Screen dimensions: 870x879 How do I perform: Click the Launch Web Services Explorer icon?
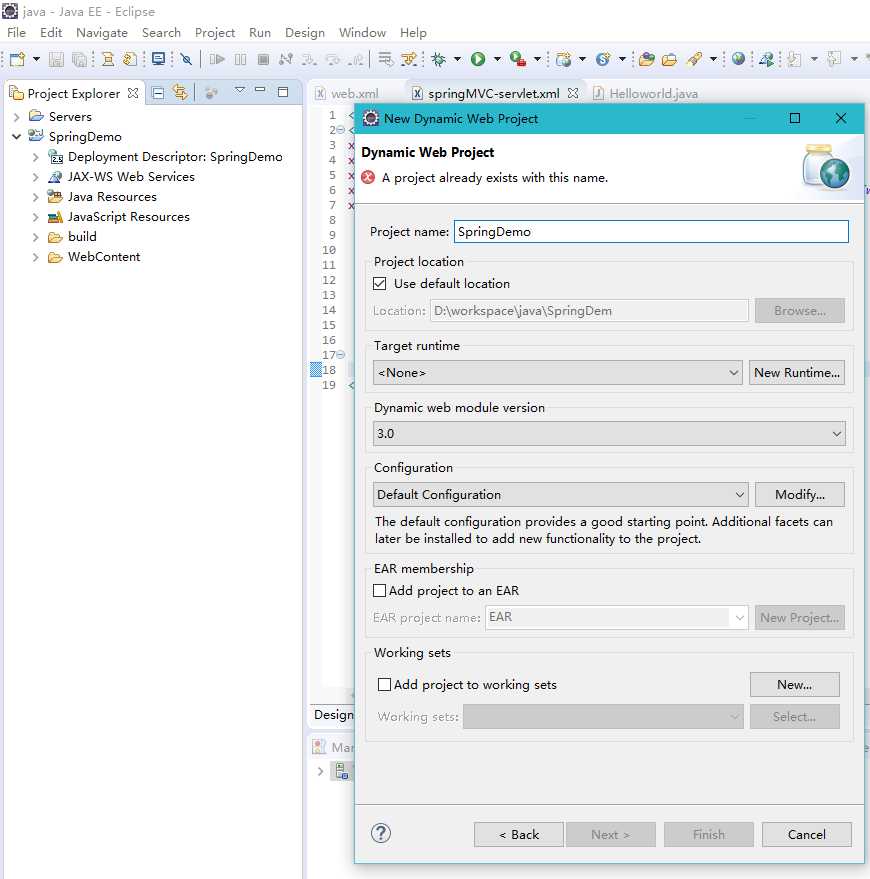tap(766, 59)
